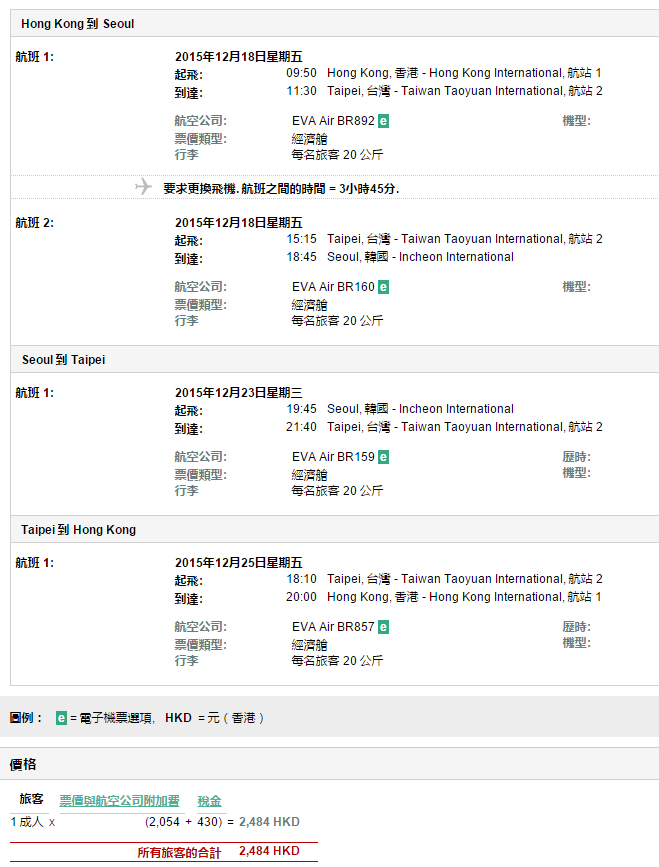Click flight number EVA Air BR892
This screenshot has width=659, height=867.
tap(333, 121)
